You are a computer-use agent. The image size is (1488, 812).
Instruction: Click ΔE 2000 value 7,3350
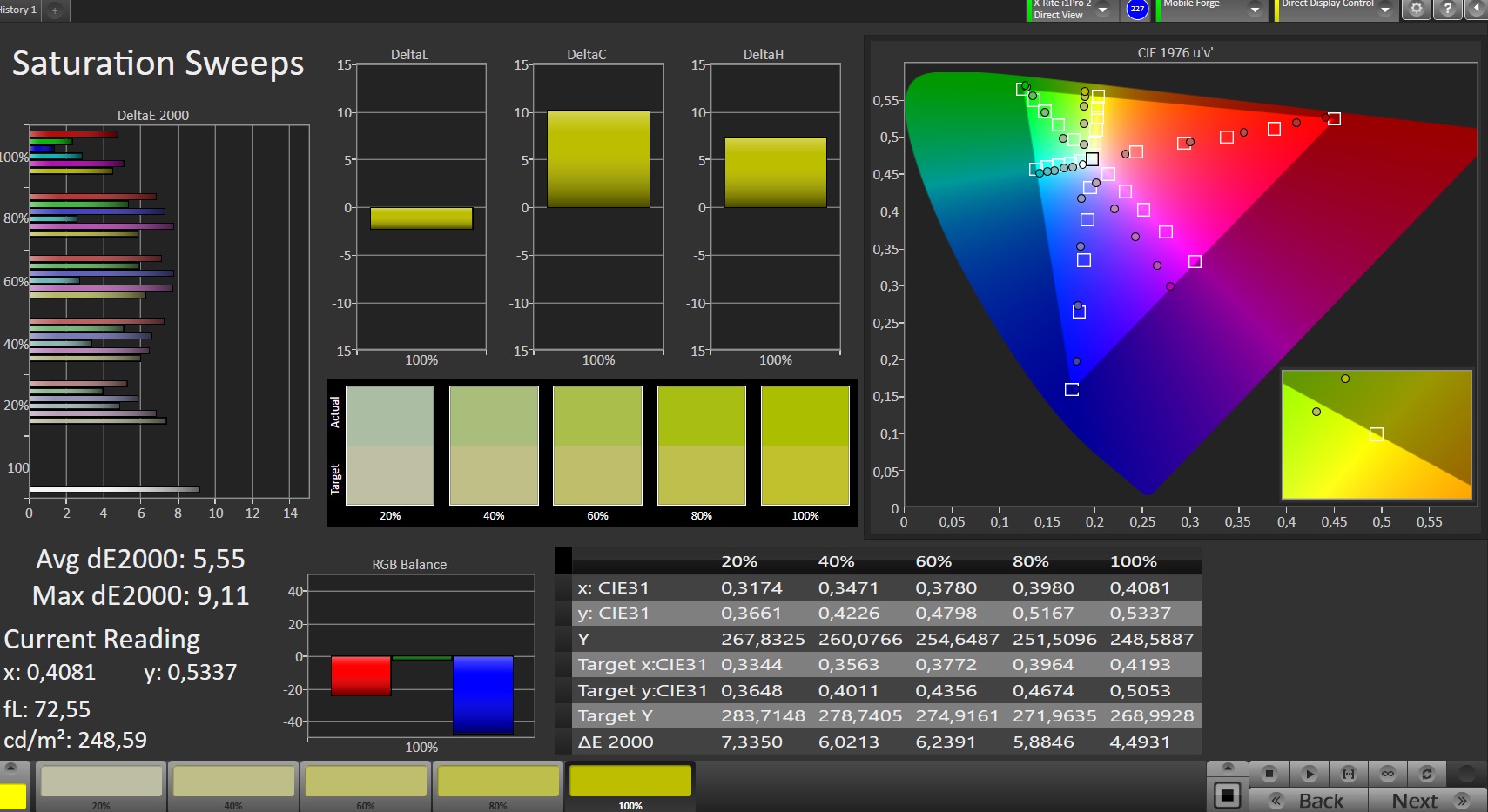pyautogui.click(x=751, y=742)
